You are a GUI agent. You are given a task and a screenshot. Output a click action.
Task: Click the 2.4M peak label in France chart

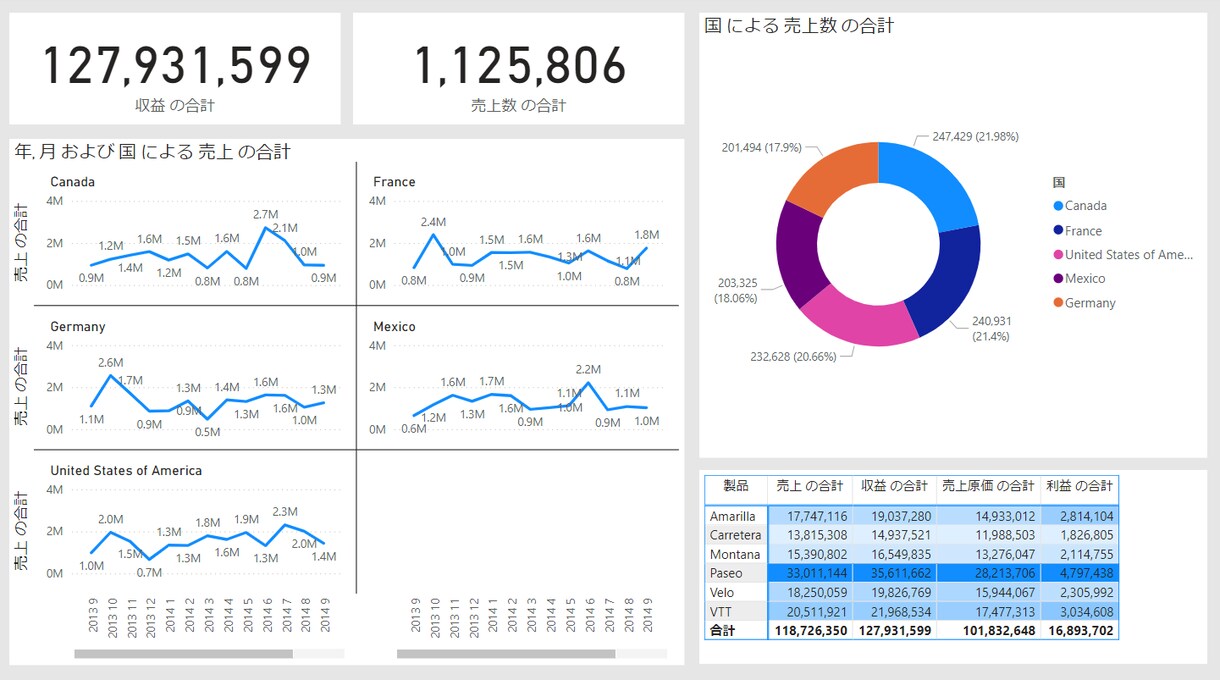[x=433, y=221]
